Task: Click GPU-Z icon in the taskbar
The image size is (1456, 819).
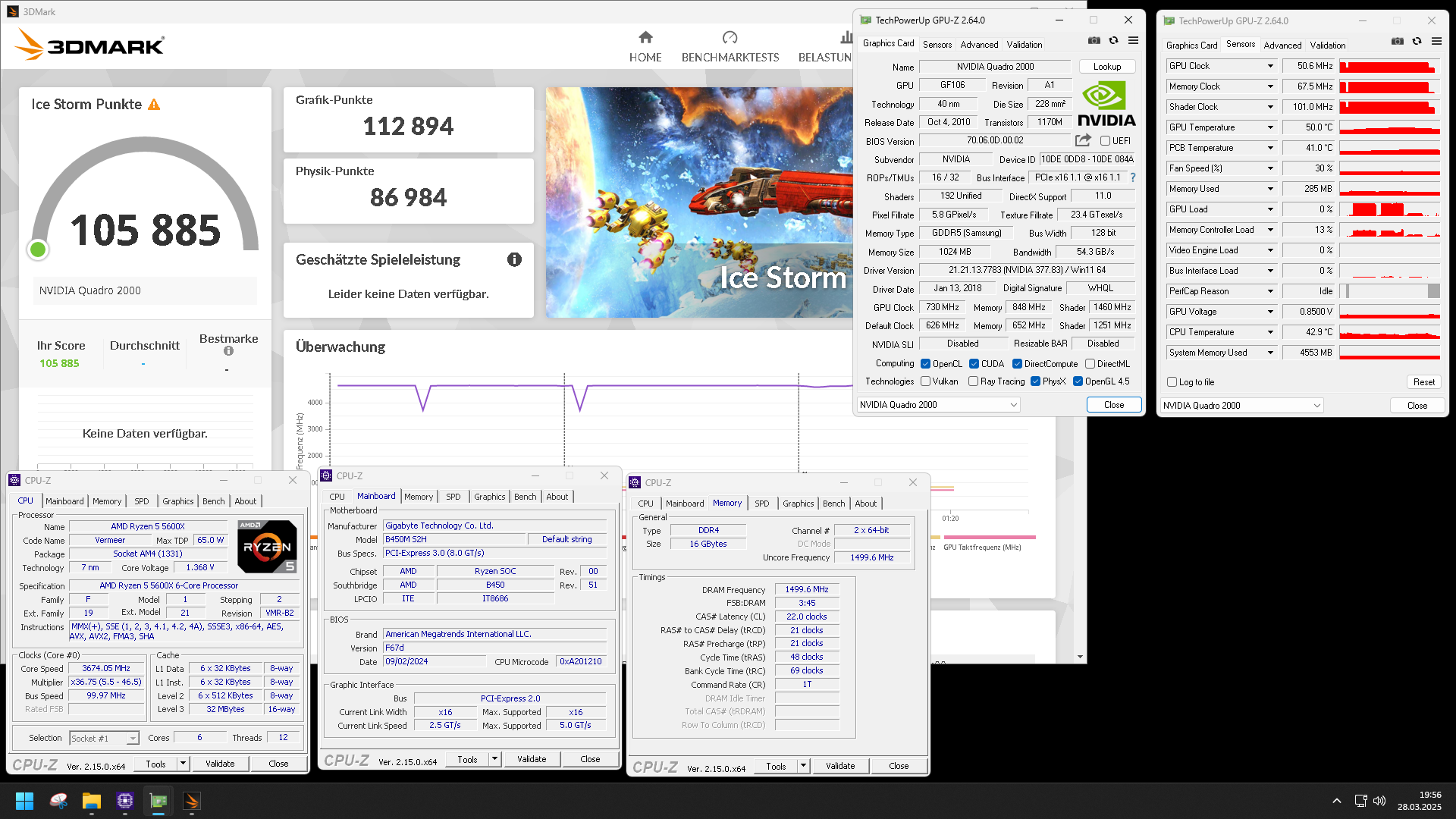Action: [x=158, y=801]
